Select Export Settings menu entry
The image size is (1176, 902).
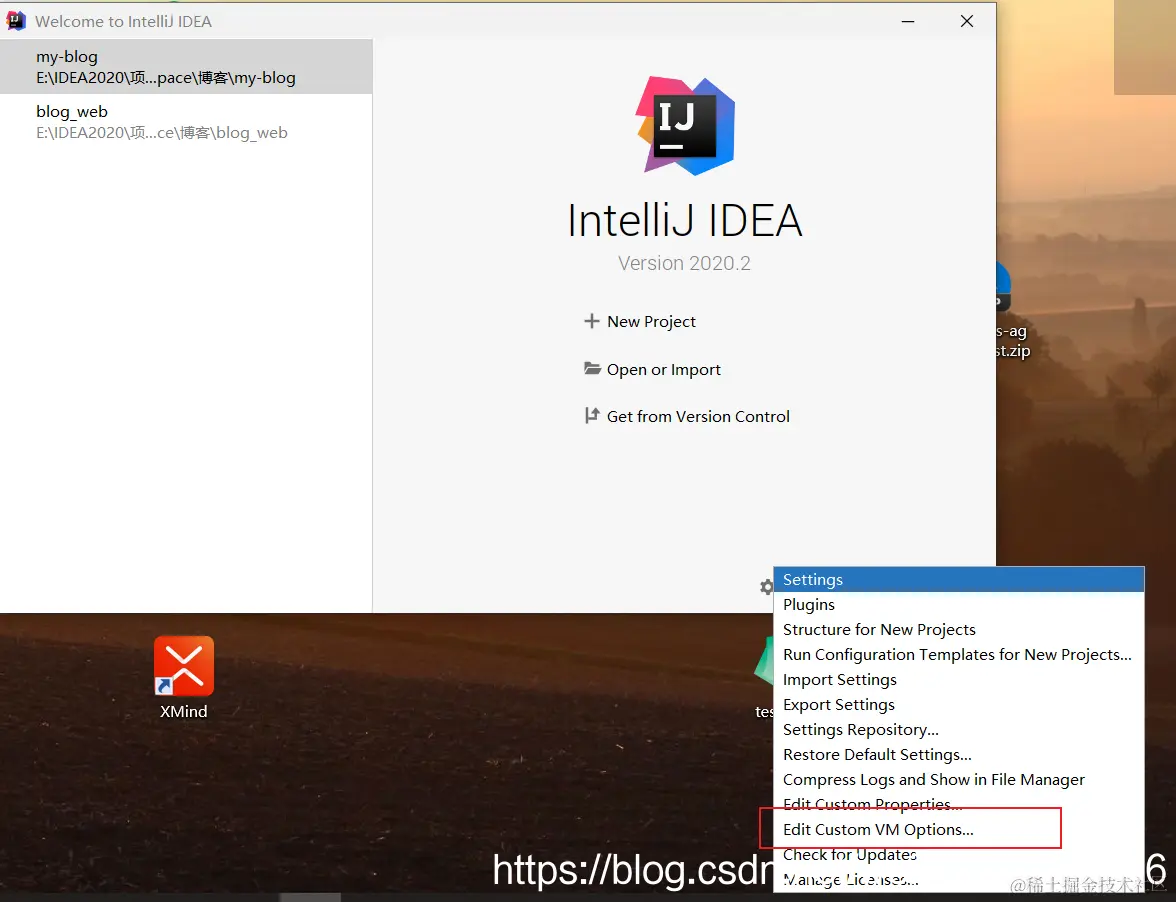click(x=958, y=705)
